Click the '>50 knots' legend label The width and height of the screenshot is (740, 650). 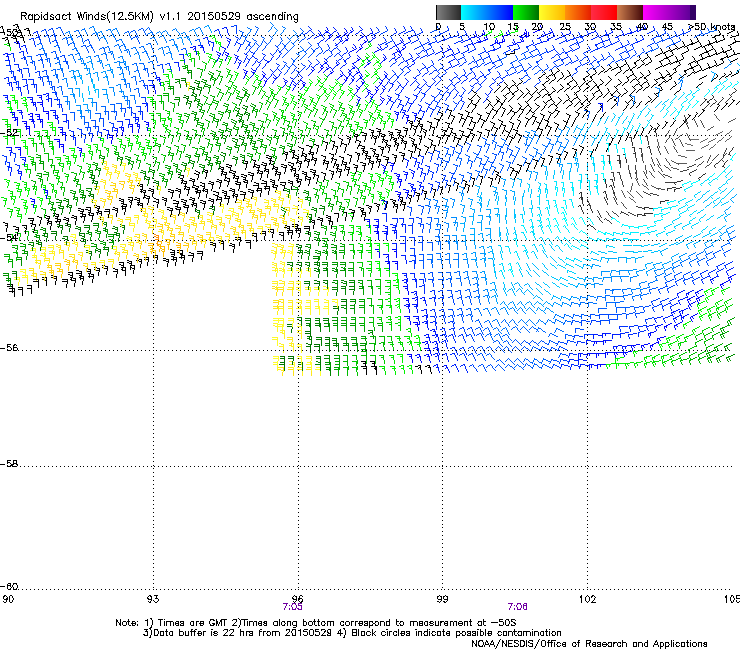pyautogui.click(x=711, y=27)
